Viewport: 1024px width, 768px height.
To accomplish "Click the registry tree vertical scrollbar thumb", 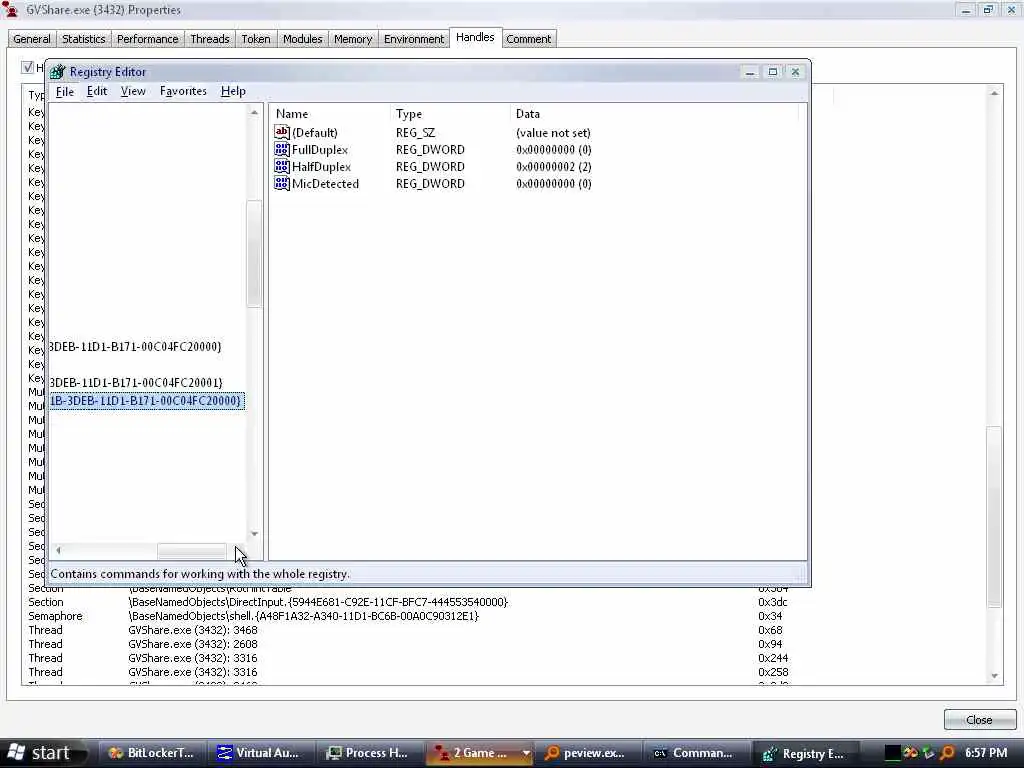I will coord(254,253).
